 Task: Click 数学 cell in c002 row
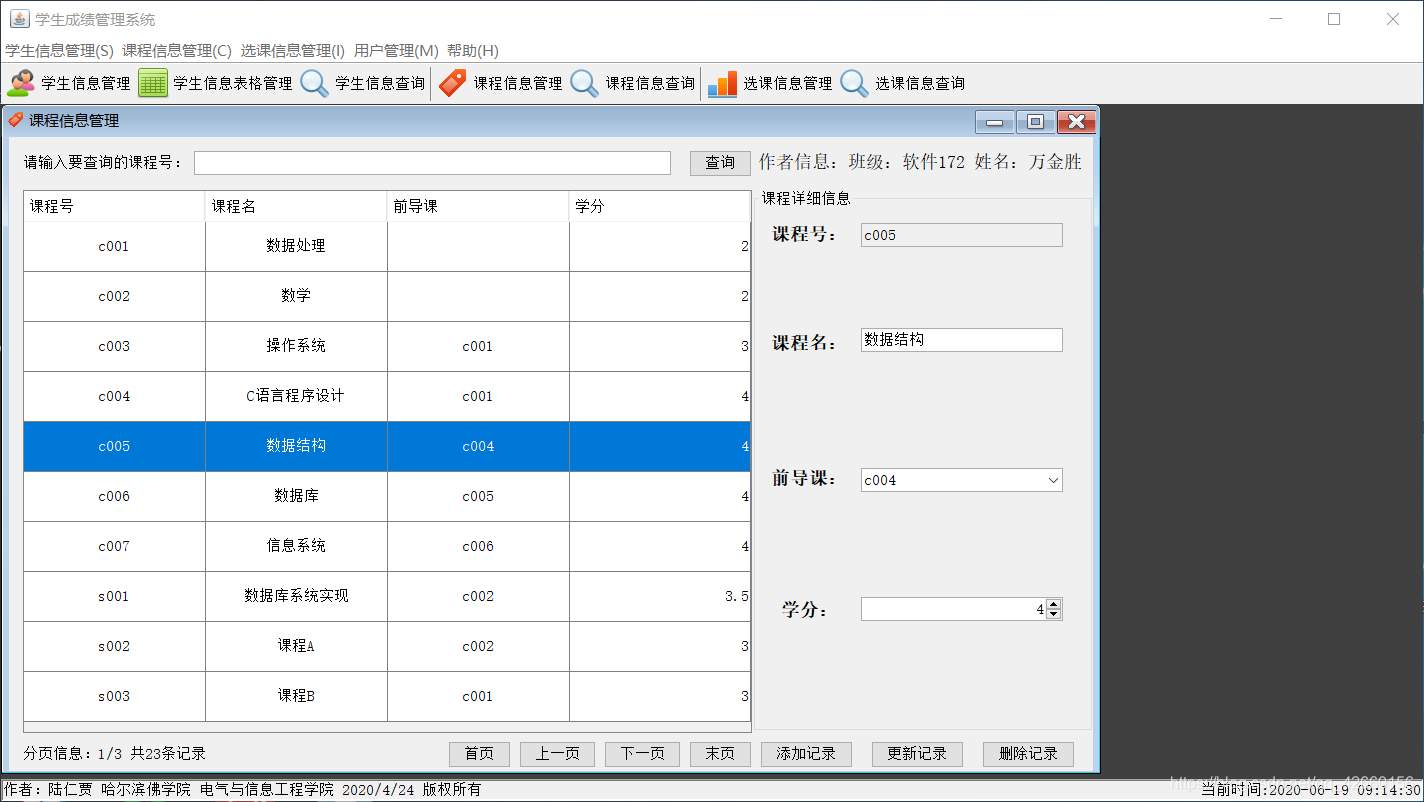(x=296, y=296)
